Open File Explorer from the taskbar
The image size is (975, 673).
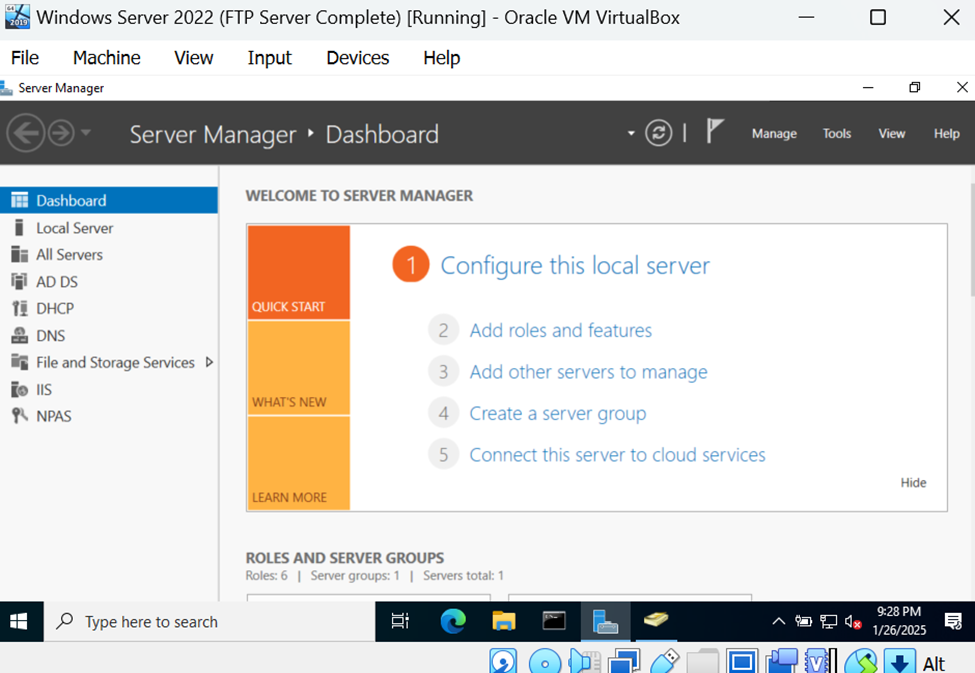tap(504, 621)
